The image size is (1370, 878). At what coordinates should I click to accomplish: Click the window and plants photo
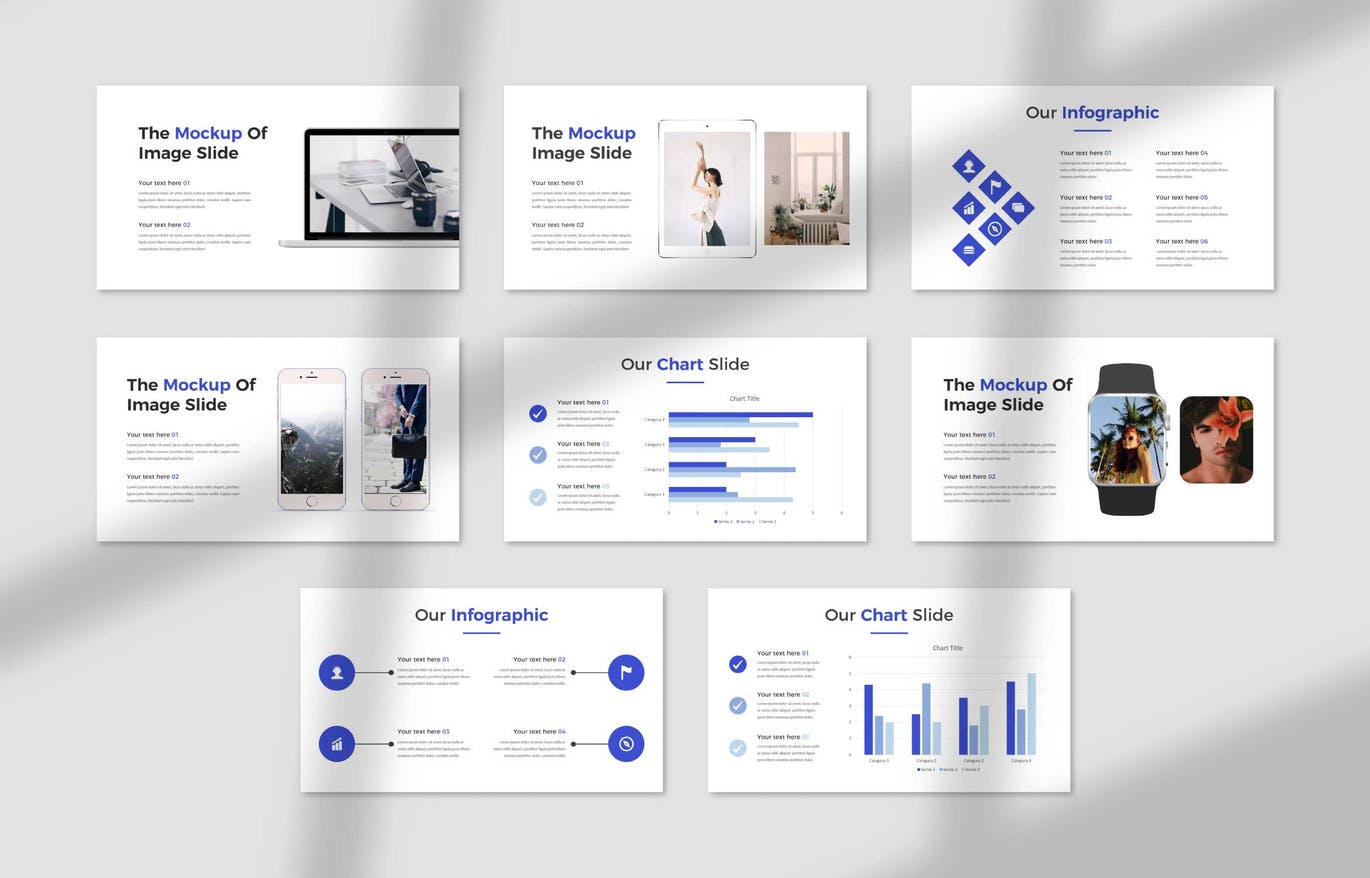(806, 188)
